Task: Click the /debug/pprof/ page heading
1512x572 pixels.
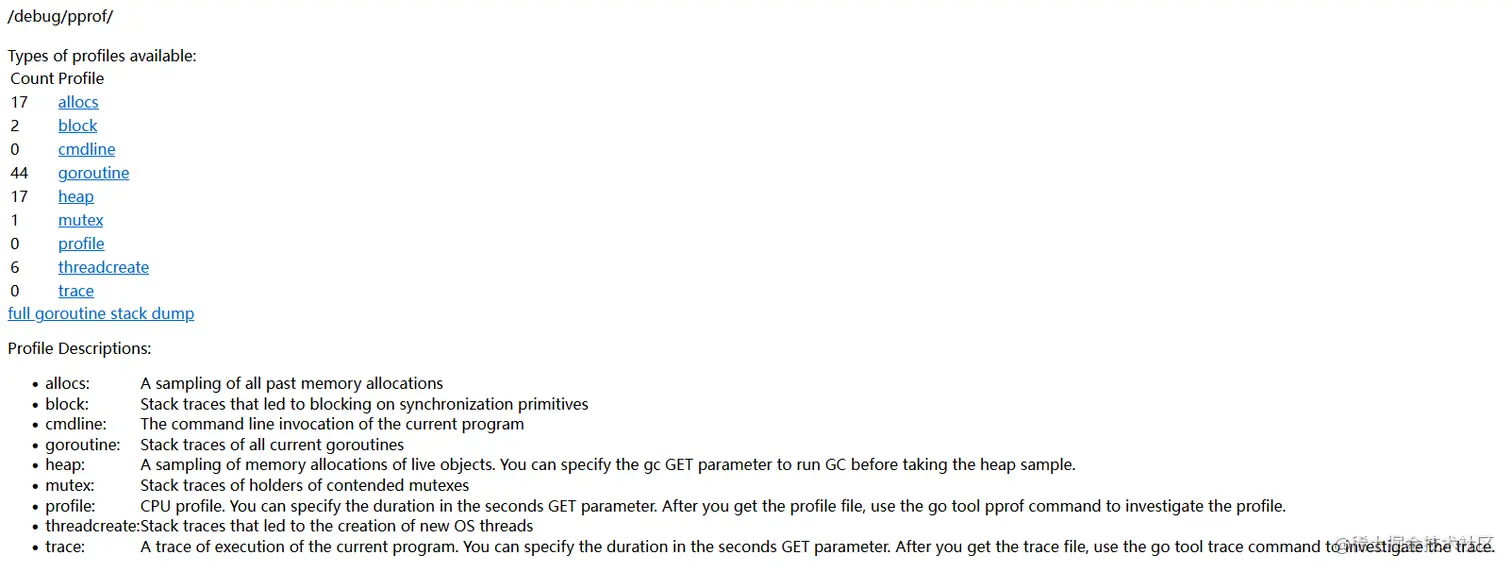Action: pos(60,17)
